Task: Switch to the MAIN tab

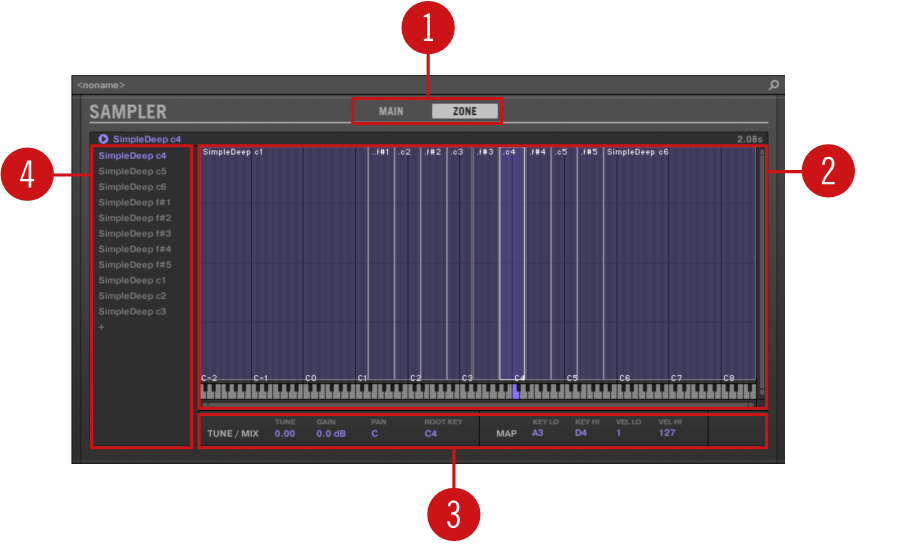Action: tap(391, 111)
